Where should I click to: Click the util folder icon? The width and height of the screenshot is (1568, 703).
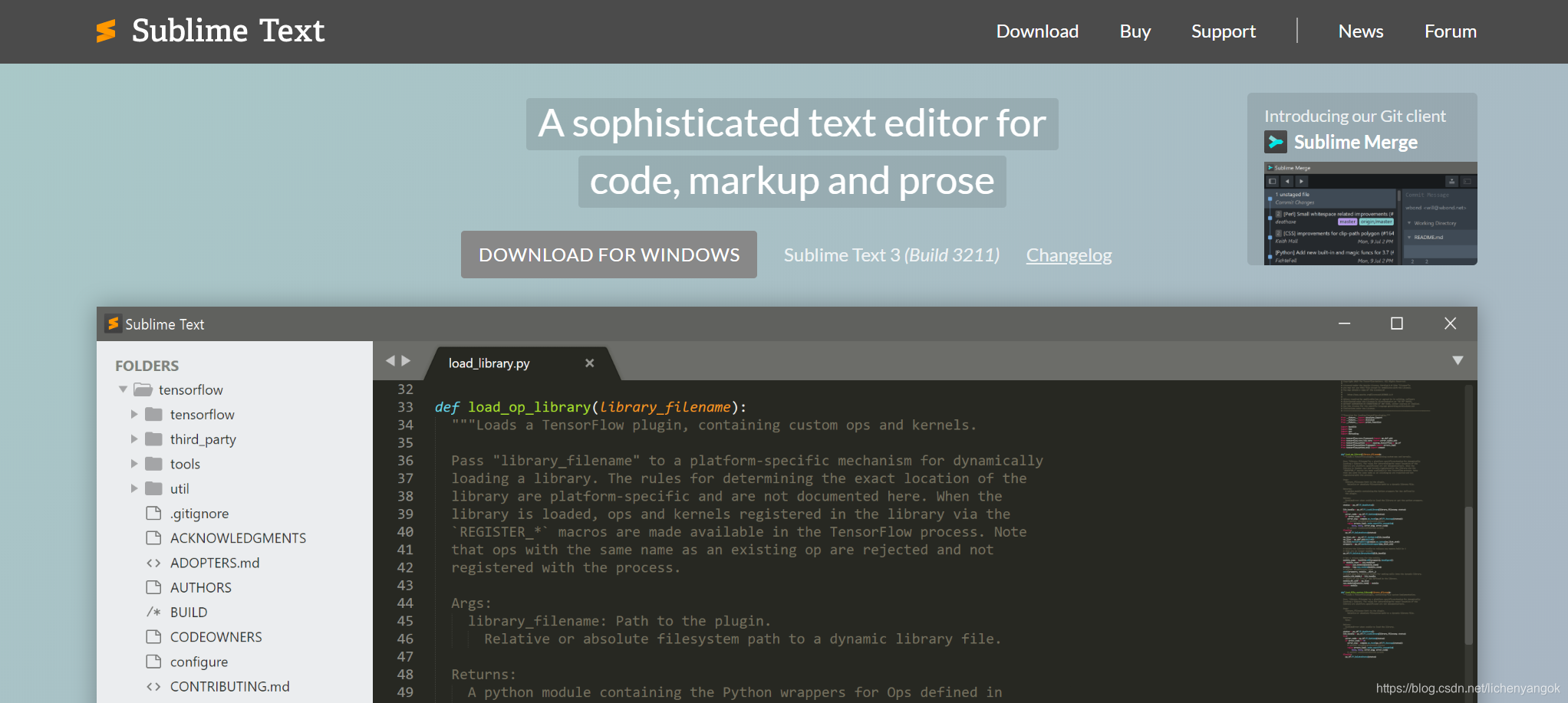154,488
